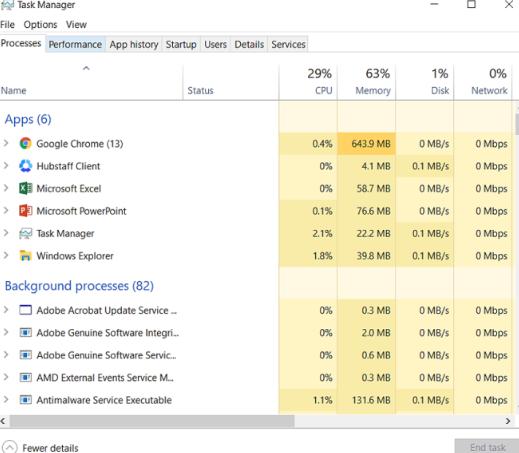
Task: Switch to the App history tab
Action: point(134,44)
